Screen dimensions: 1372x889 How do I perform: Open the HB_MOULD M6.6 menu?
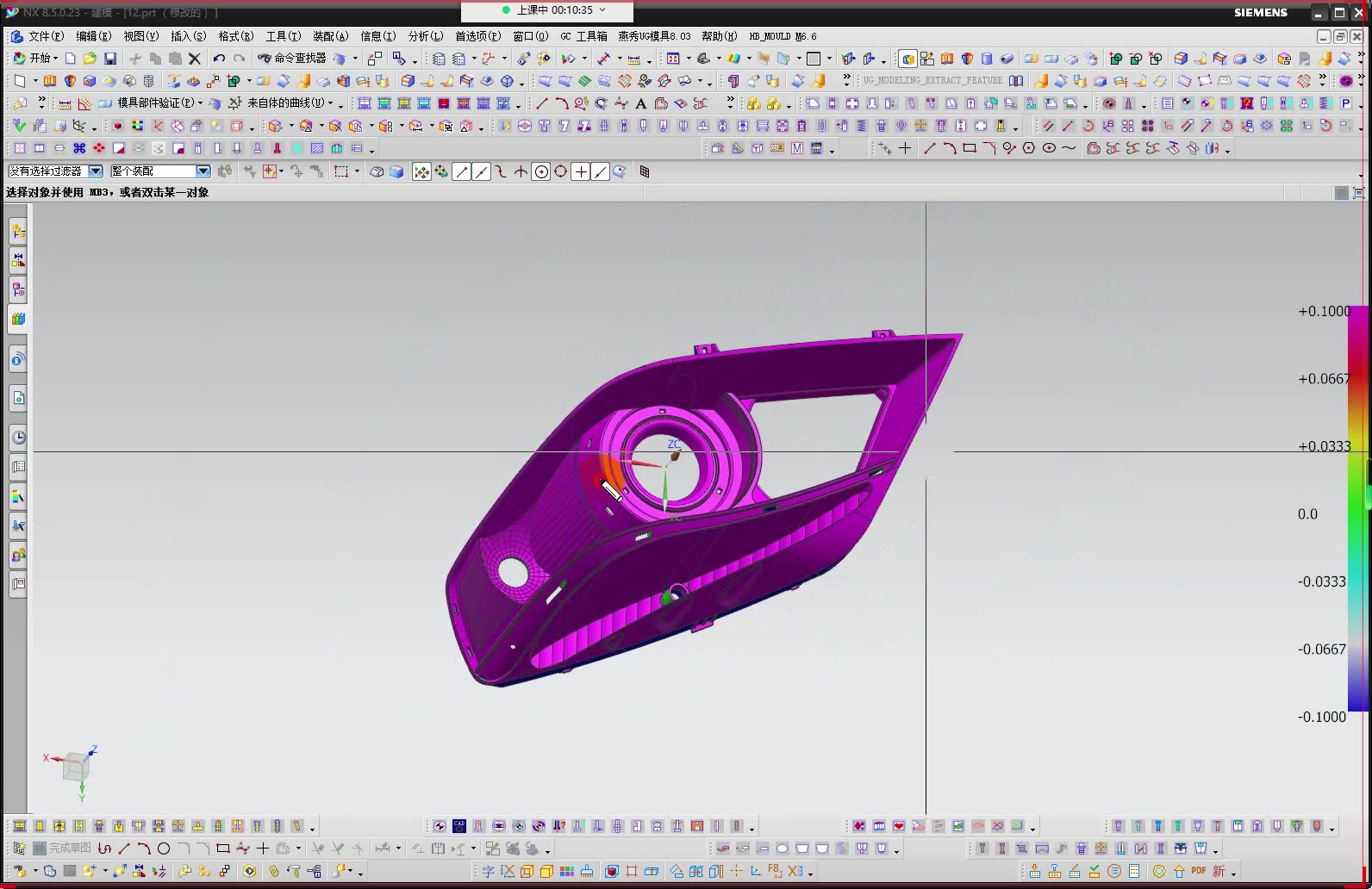783,36
